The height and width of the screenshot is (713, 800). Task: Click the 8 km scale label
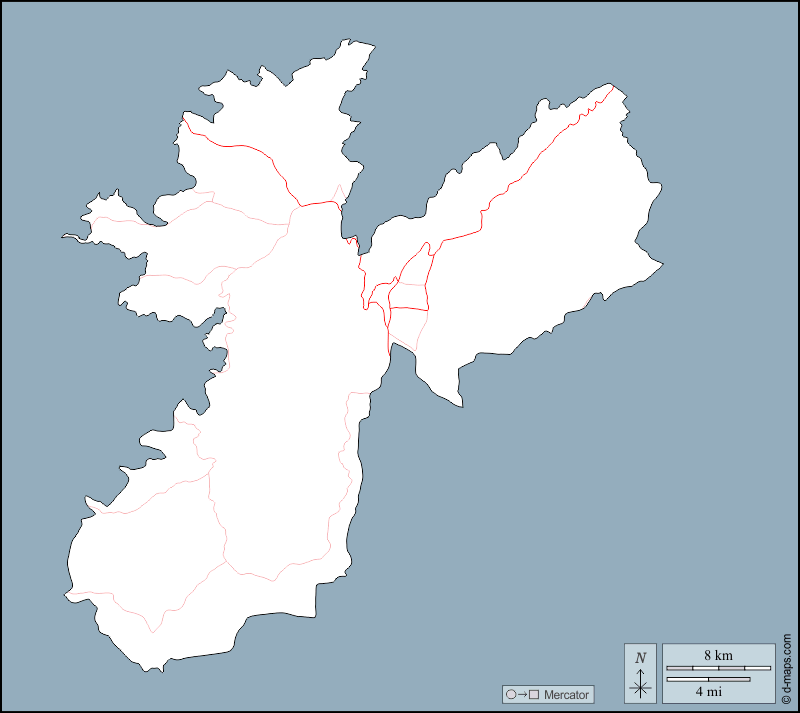pyautogui.click(x=718, y=655)
